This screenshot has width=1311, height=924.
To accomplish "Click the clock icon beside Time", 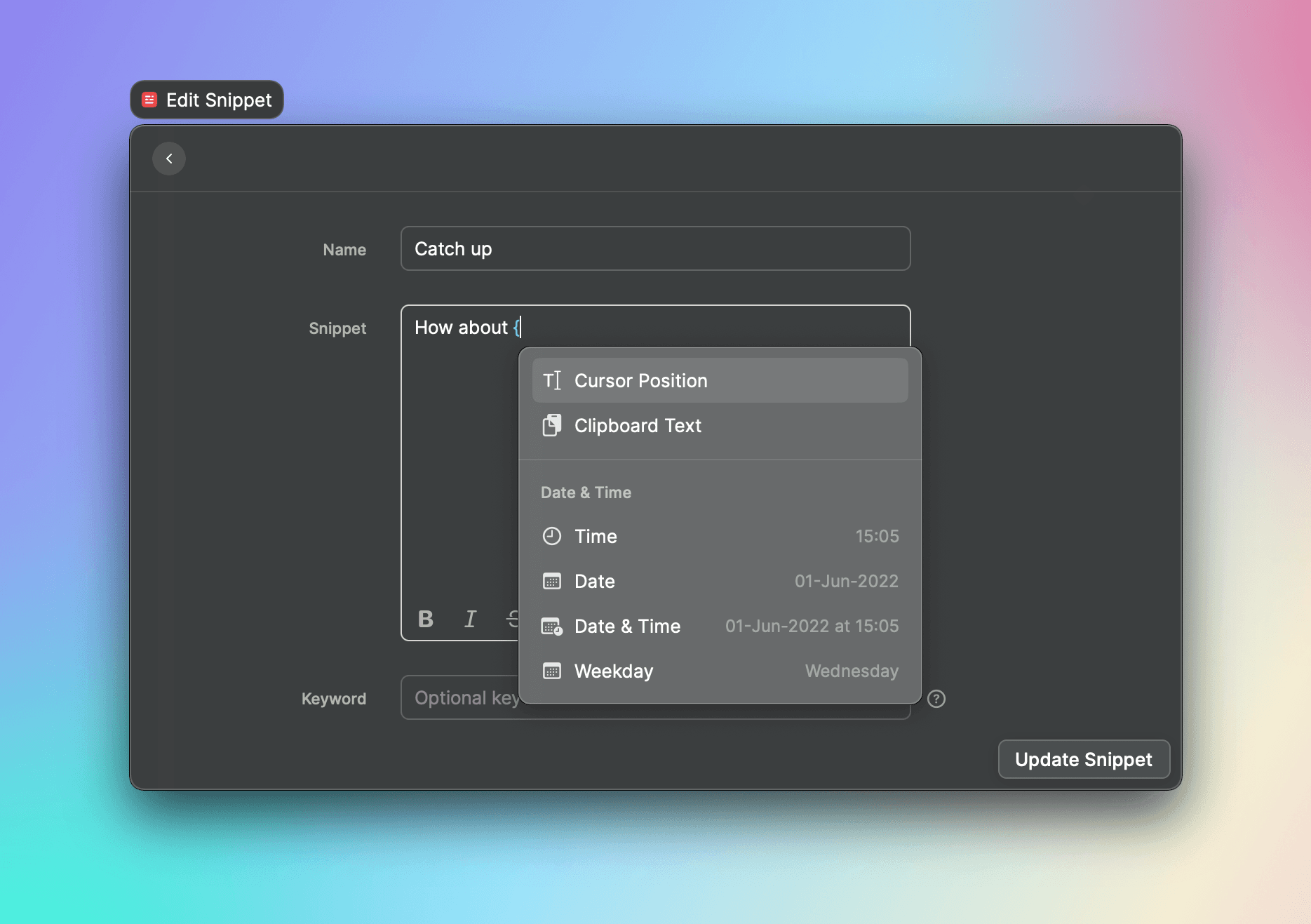I will 552,536.
